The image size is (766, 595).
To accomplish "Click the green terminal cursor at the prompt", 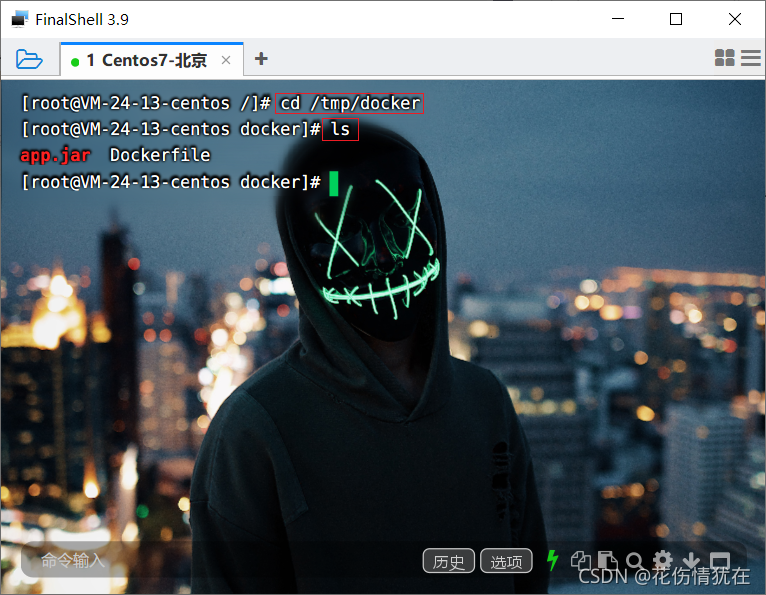I will (x=334, y=183).
